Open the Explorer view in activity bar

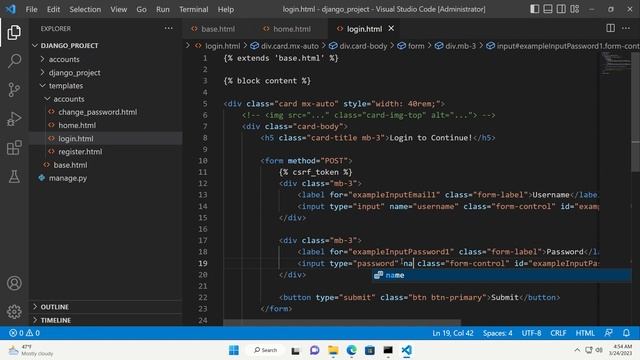14,33
